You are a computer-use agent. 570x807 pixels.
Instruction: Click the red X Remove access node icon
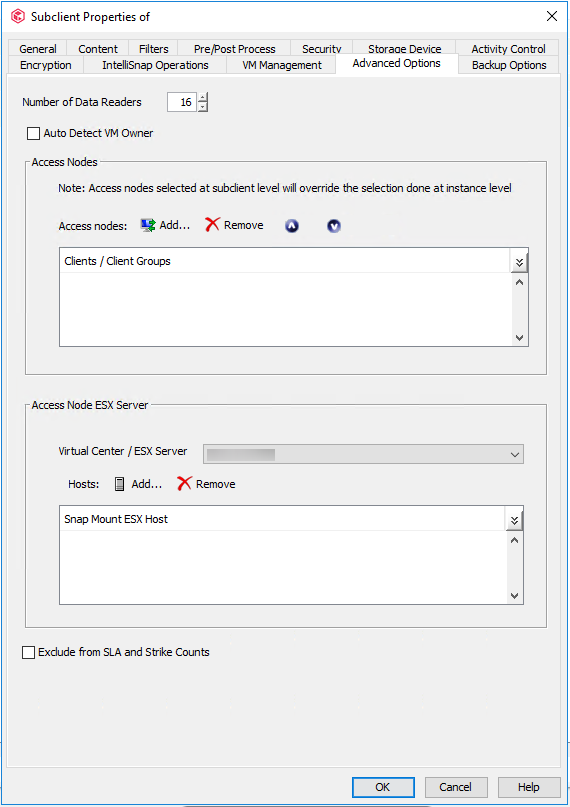click(x=212, y=225)
